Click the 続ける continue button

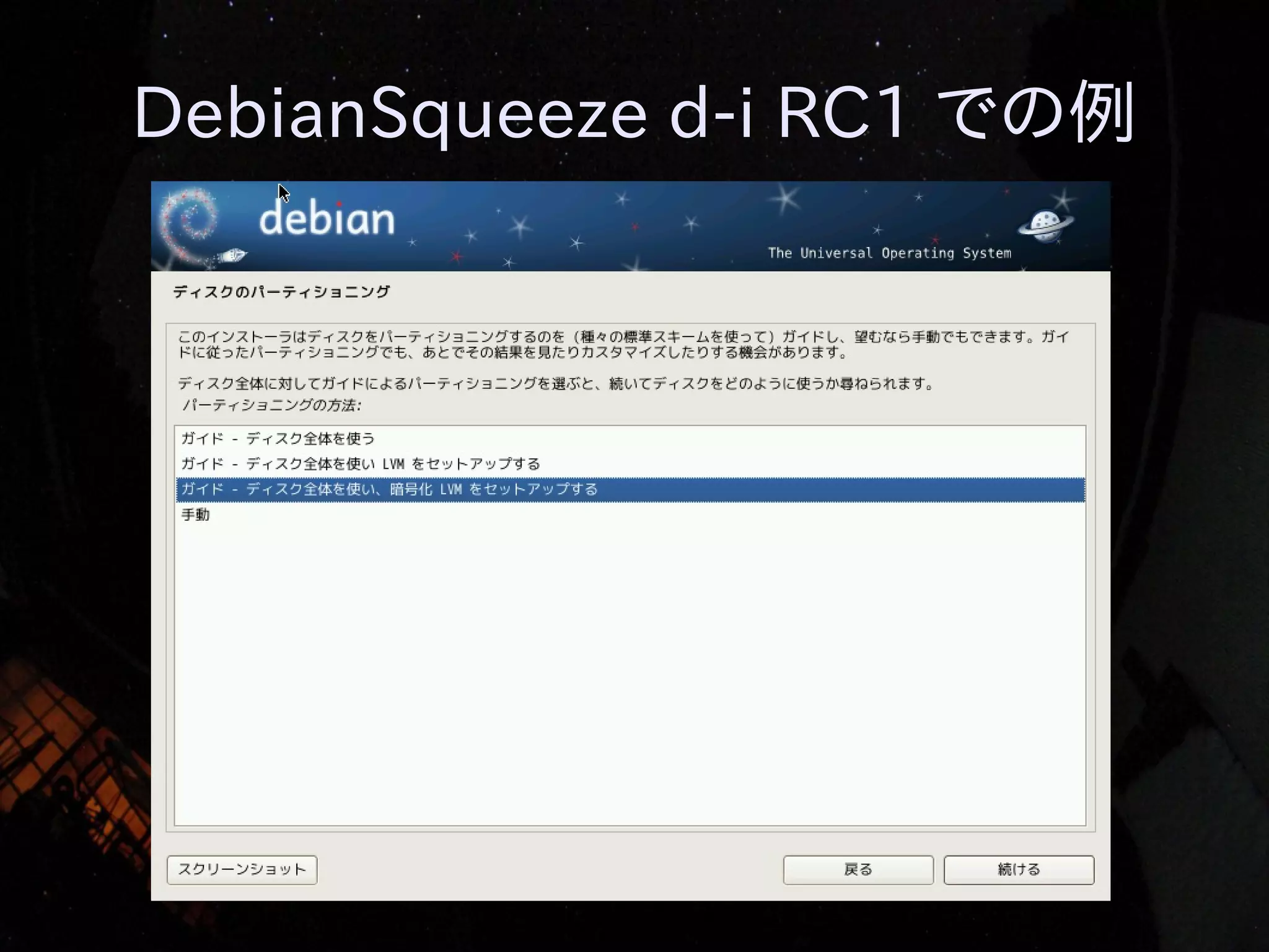(1019, 870)
